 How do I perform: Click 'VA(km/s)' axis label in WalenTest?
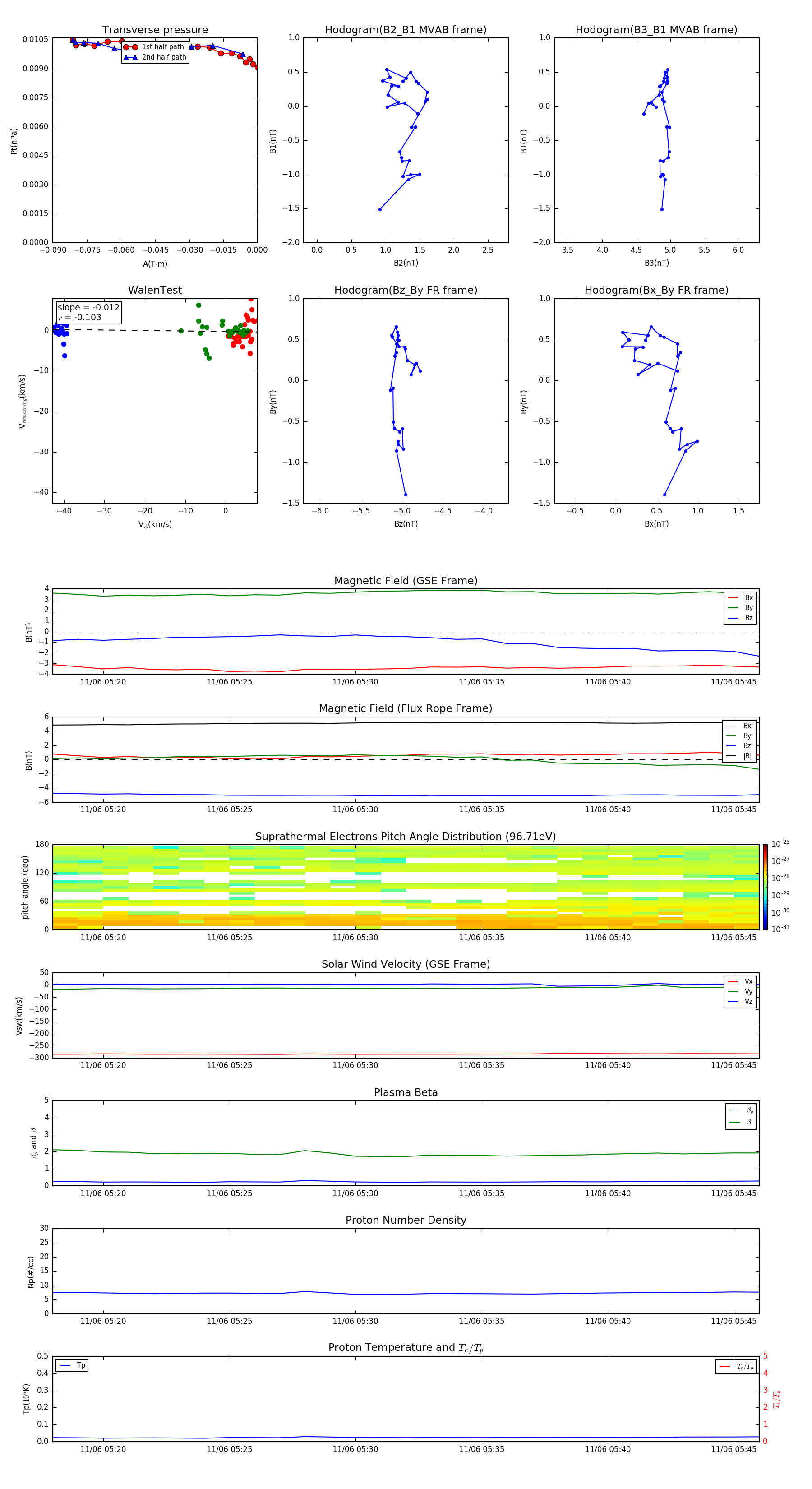point(155,524)
